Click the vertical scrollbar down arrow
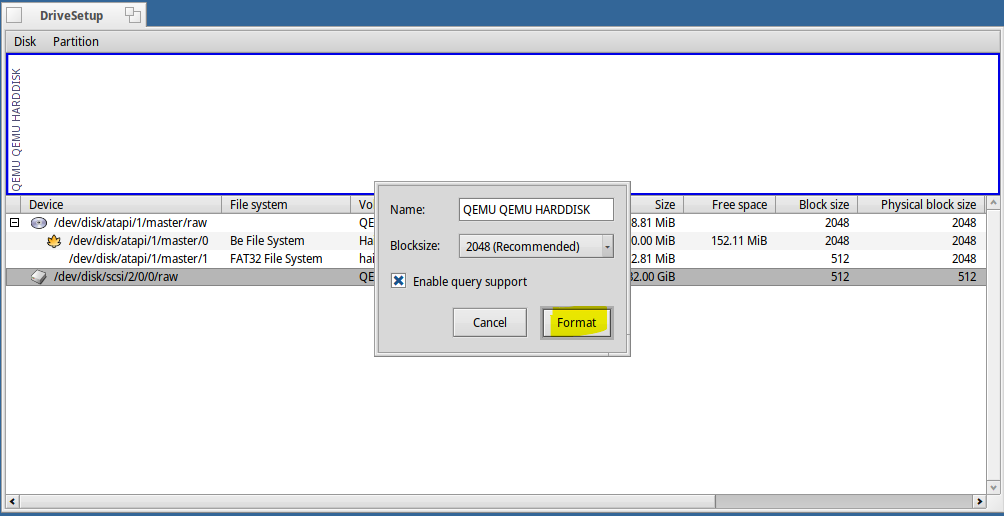This screenshot has height=516, width=1004. click(x=993, y=488)
